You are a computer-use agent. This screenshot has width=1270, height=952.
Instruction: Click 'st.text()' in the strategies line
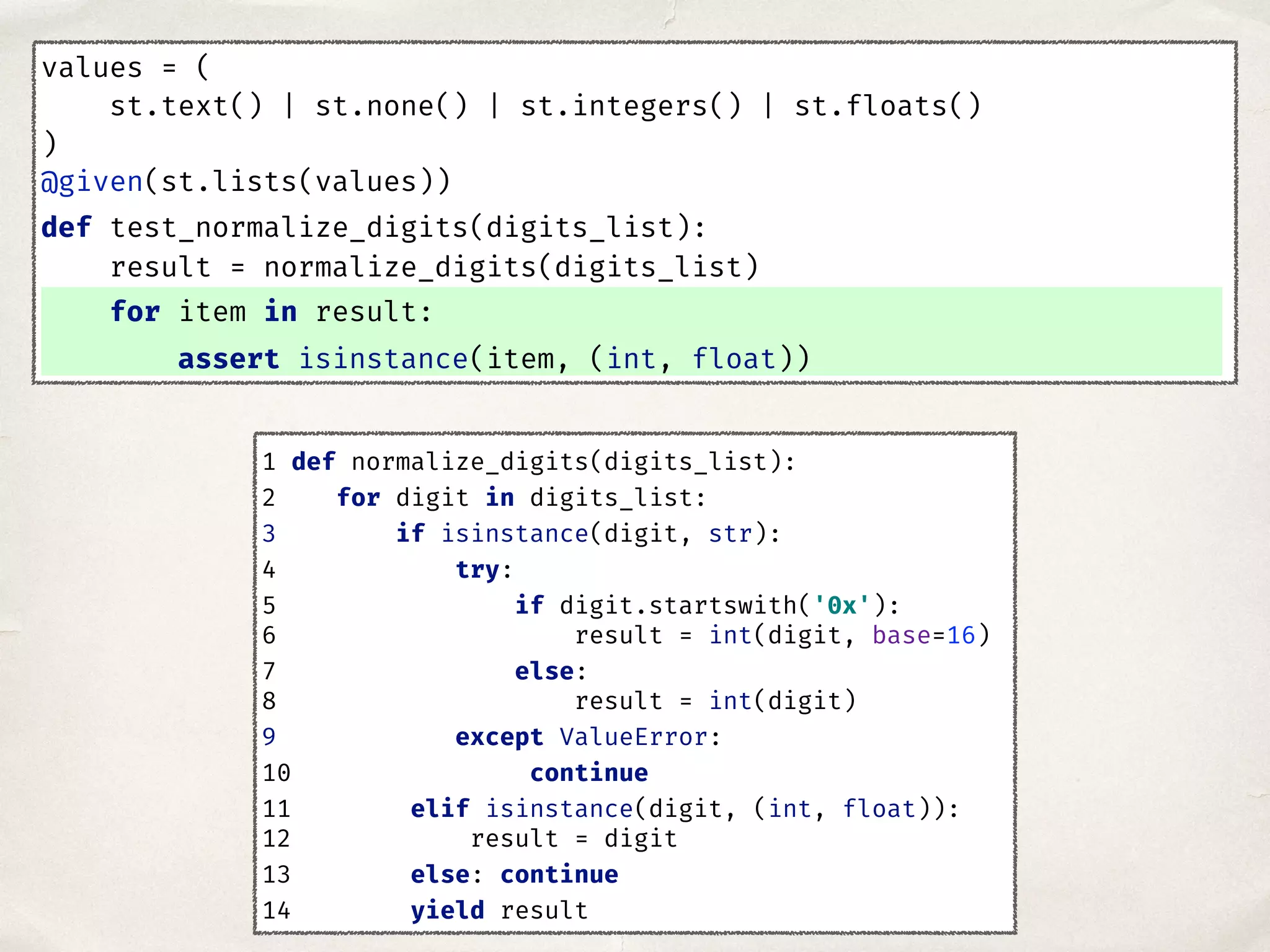pos(186,106)
